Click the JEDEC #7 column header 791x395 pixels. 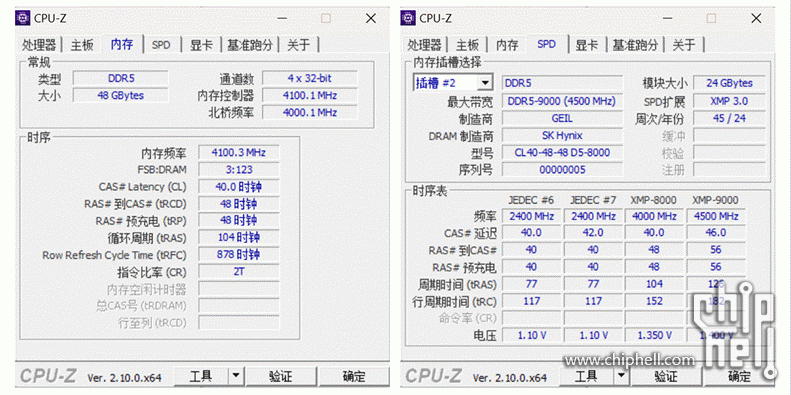coord(593,200)
